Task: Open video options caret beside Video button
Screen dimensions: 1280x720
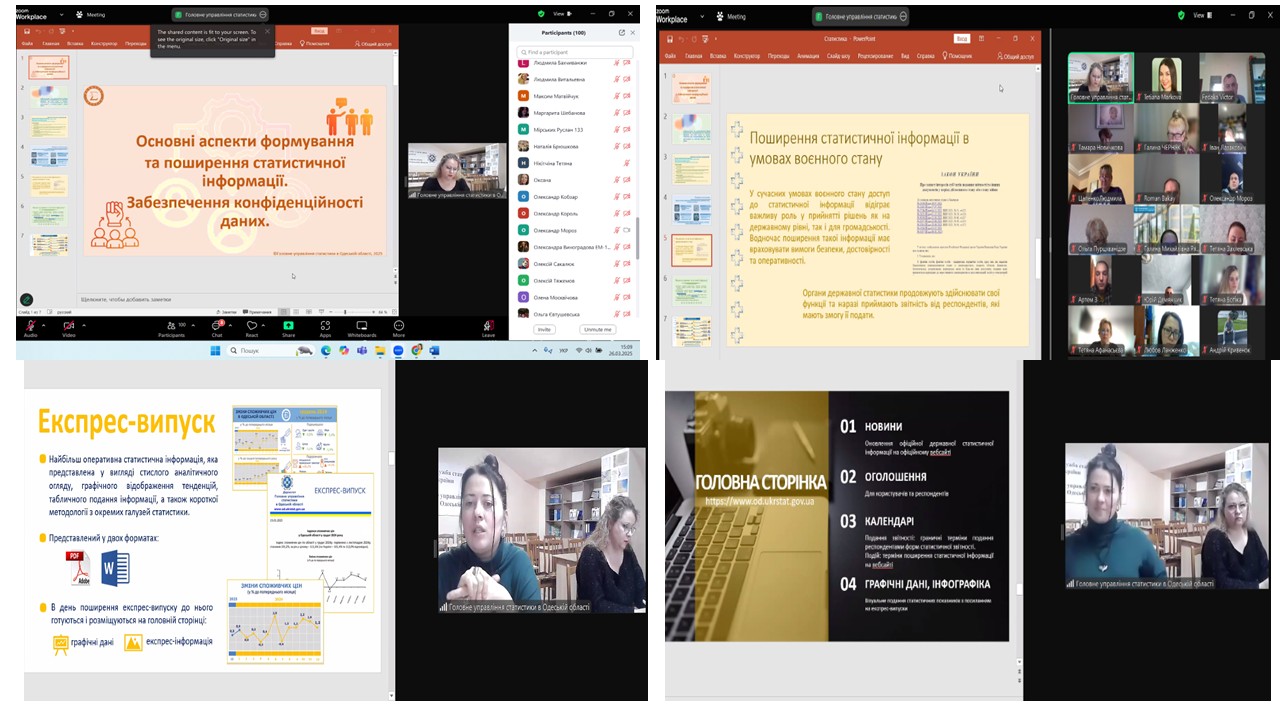Action: pyautogui.click(x=83, y=324)
